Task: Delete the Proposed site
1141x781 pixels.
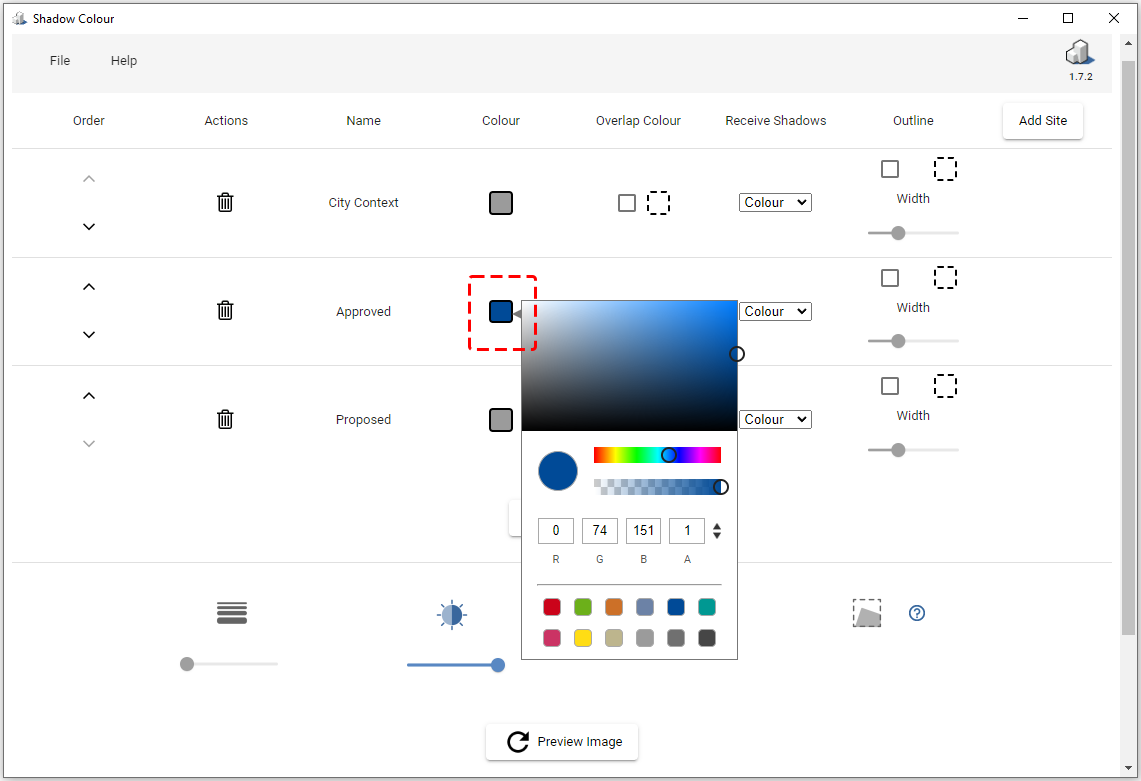Action: click(225, 419)
